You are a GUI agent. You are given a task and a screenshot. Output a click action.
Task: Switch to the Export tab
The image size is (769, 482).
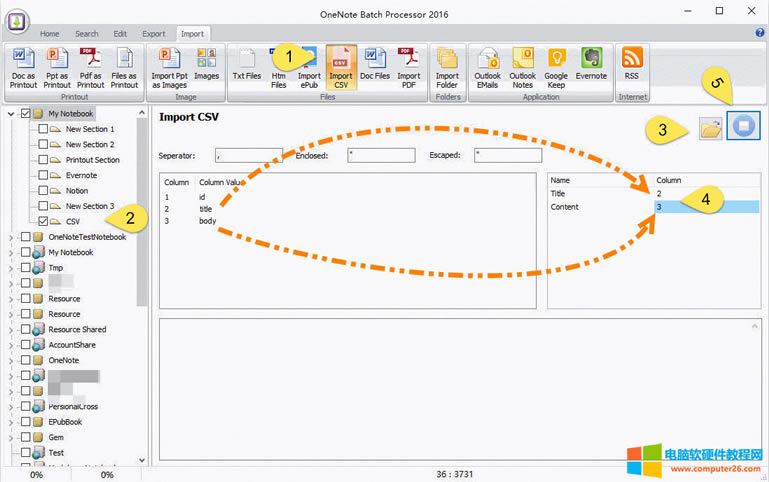coord(154,34)
